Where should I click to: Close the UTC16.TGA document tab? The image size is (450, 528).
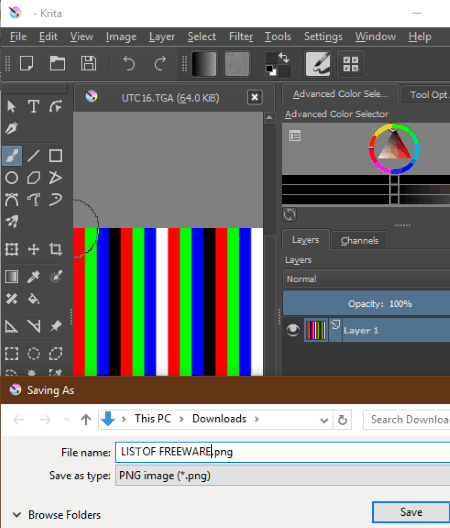[255, 98]
